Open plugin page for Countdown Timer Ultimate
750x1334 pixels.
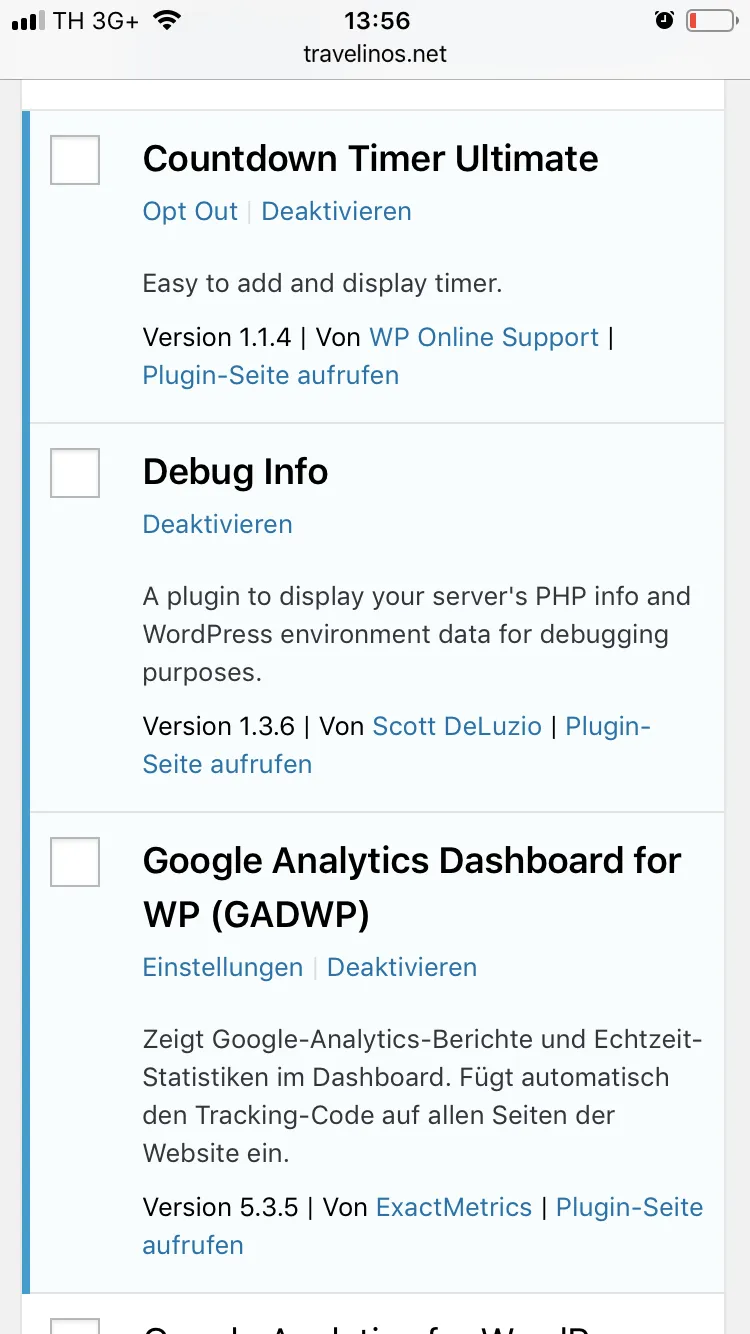coord(271,375)
